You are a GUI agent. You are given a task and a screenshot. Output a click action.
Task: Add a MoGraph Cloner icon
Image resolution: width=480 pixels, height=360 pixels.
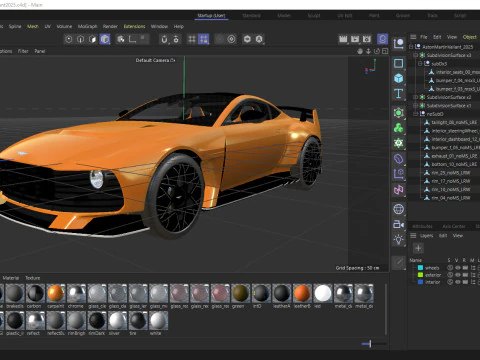click(399, 128)
